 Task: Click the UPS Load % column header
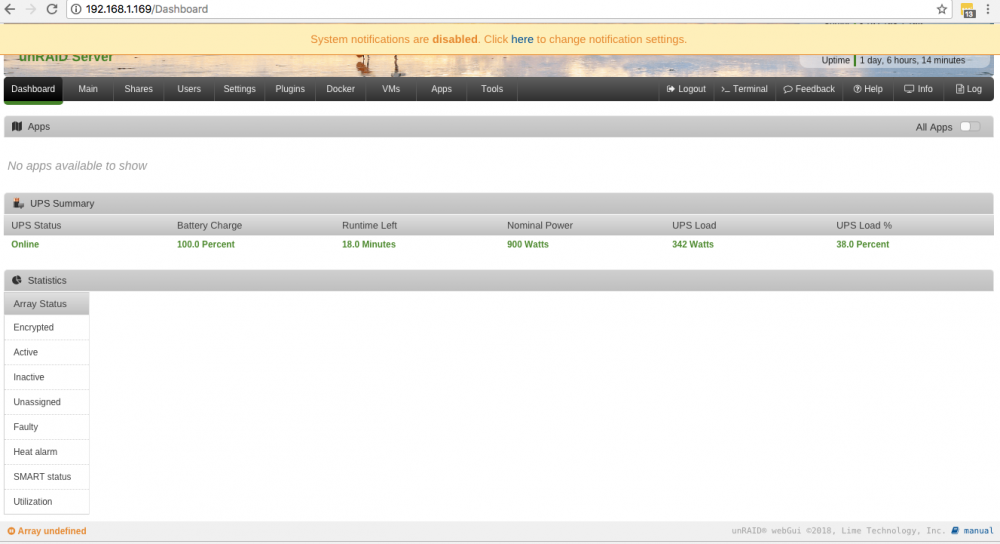[x=864, y=225]
